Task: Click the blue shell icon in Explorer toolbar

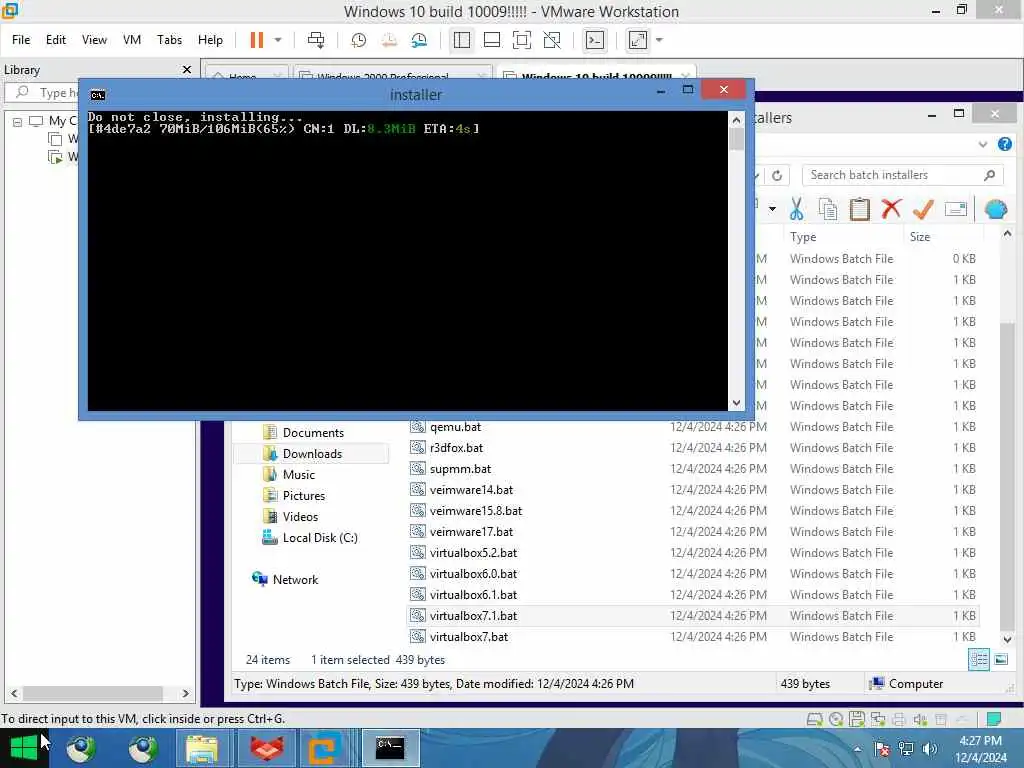Action: click(996, 209)
